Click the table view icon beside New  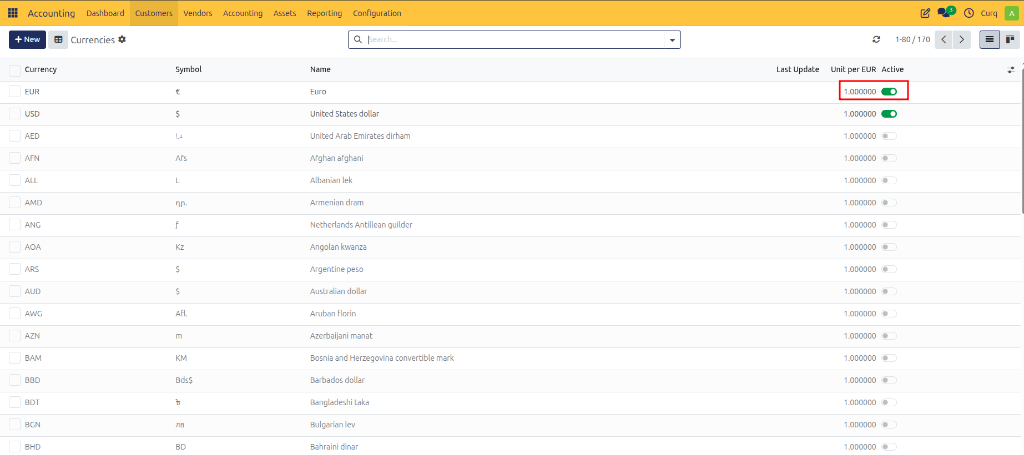pyautogui.click(x=58, y=40)
